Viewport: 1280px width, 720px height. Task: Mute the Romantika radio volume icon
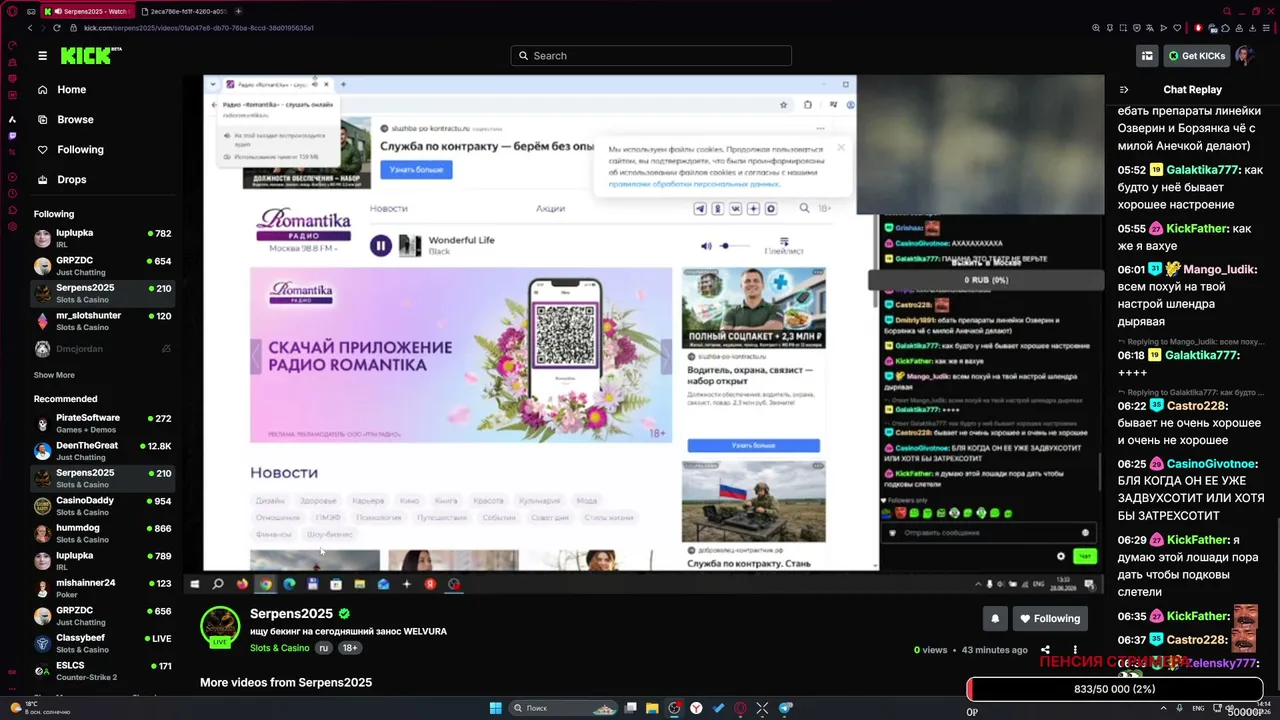click(706, 246)
